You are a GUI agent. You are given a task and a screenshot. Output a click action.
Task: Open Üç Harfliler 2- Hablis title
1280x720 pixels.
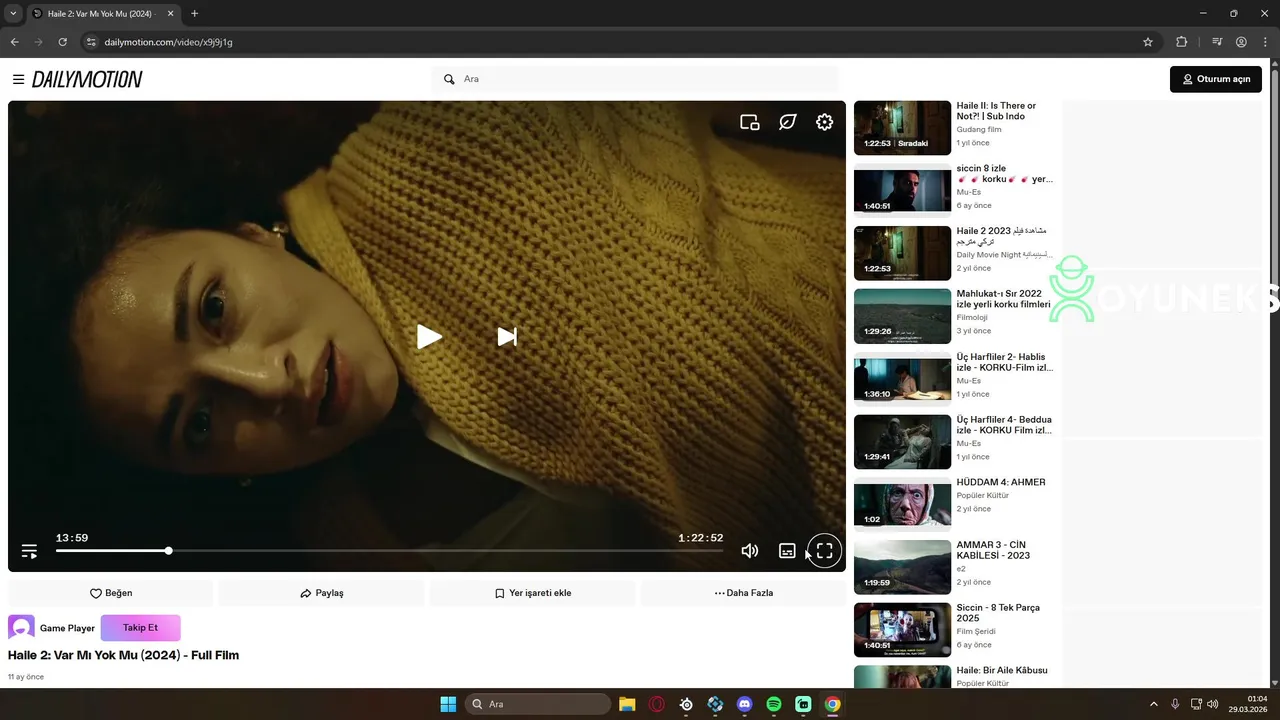1004,362
